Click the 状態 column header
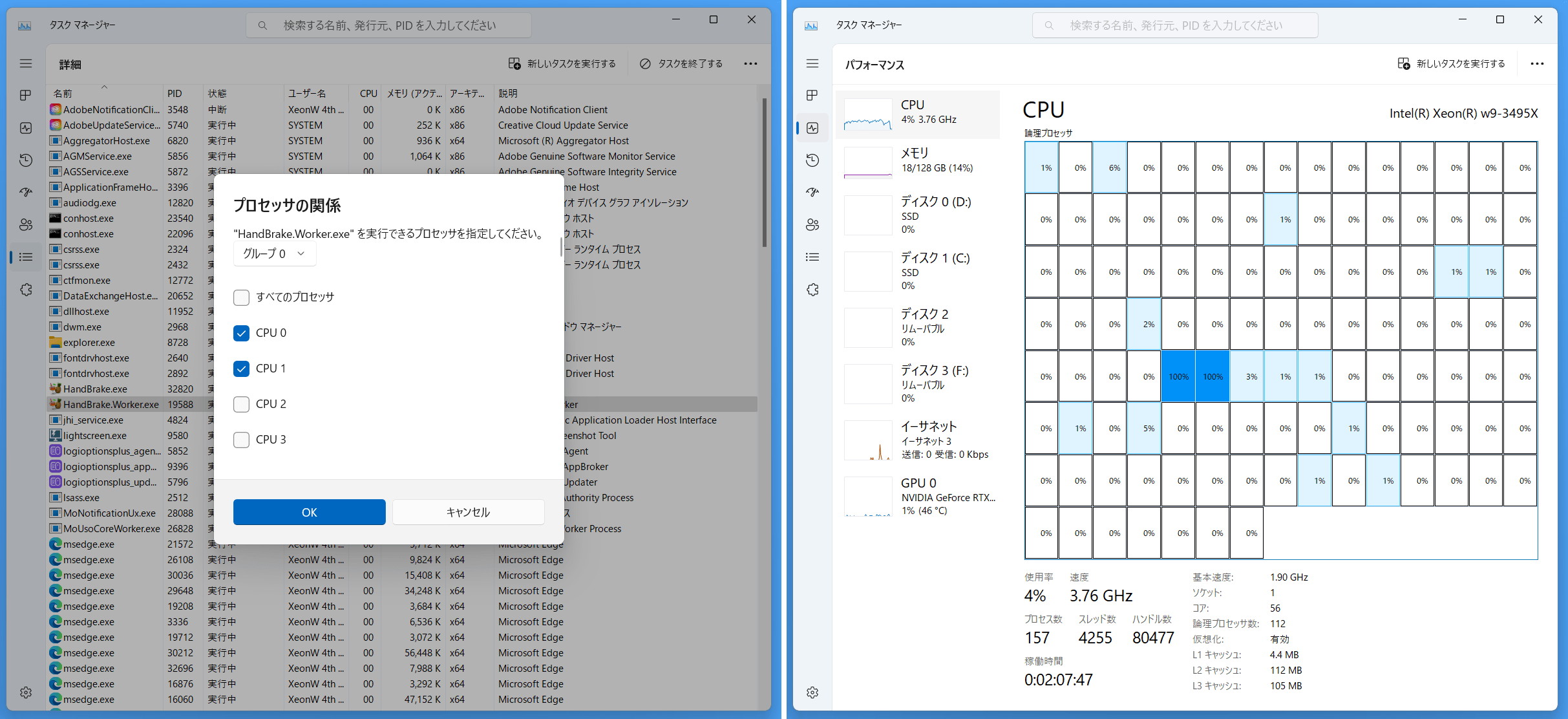 (243, 93)
